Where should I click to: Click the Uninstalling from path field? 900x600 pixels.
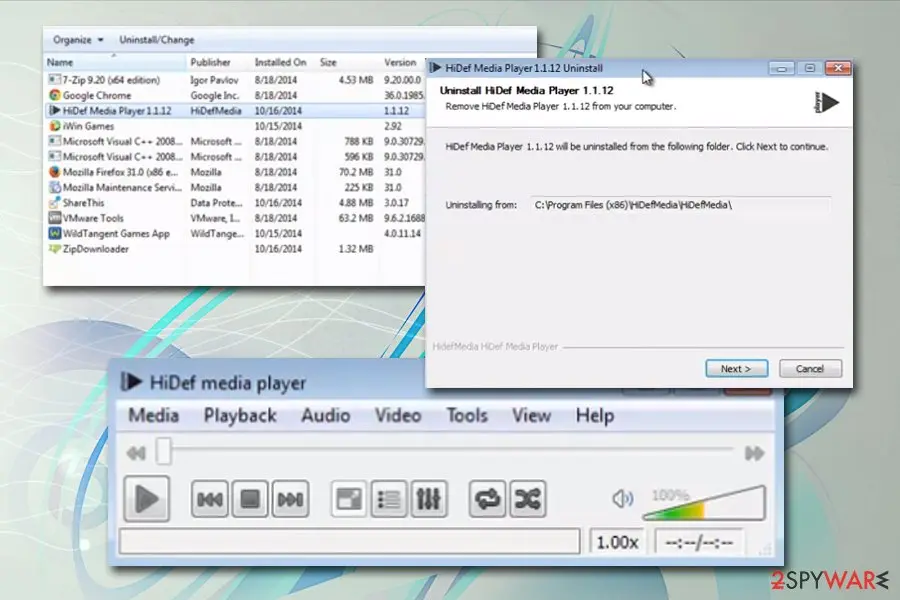click(680, 205)
